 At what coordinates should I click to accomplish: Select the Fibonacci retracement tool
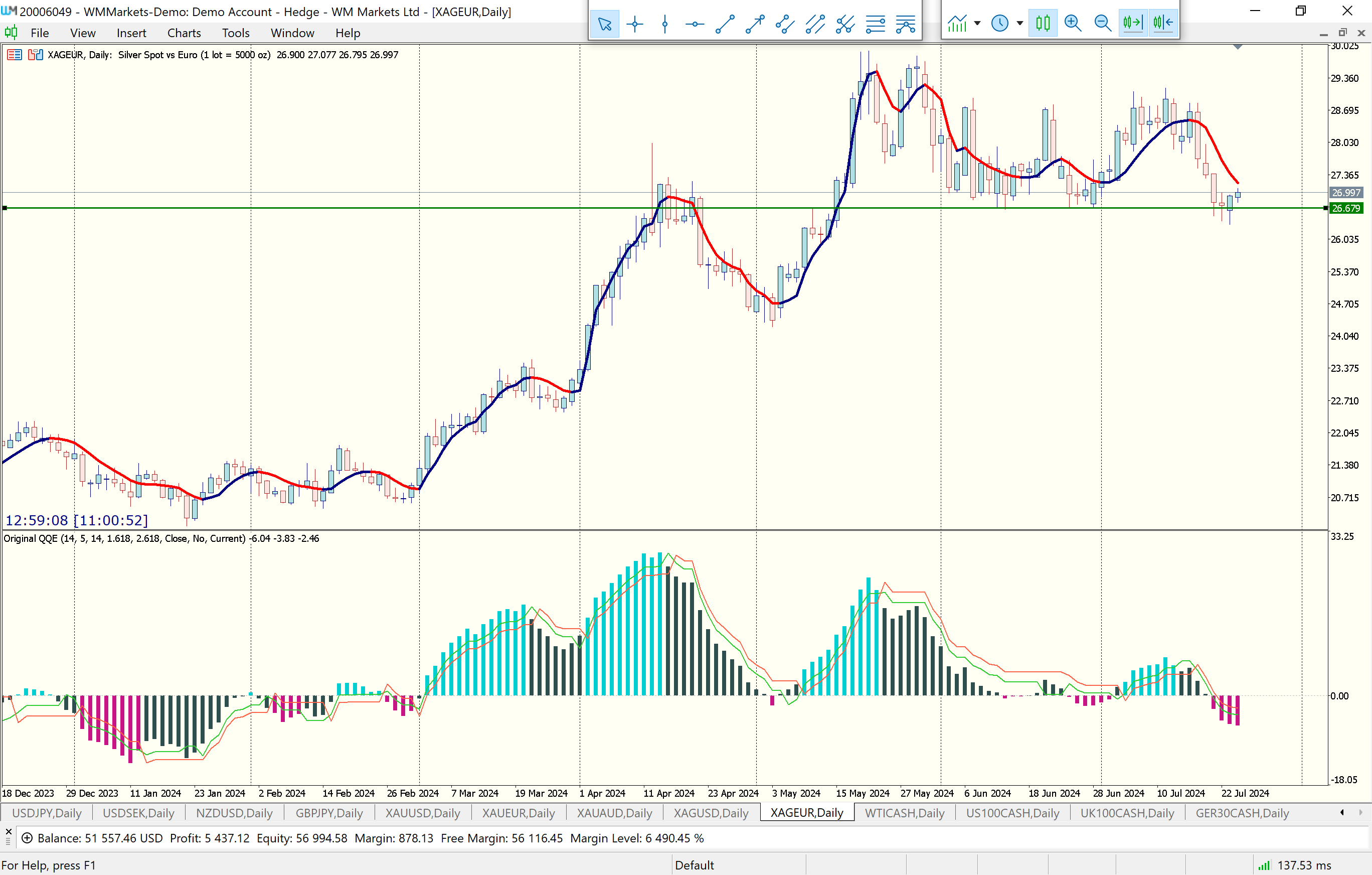(x=875, y=24)
